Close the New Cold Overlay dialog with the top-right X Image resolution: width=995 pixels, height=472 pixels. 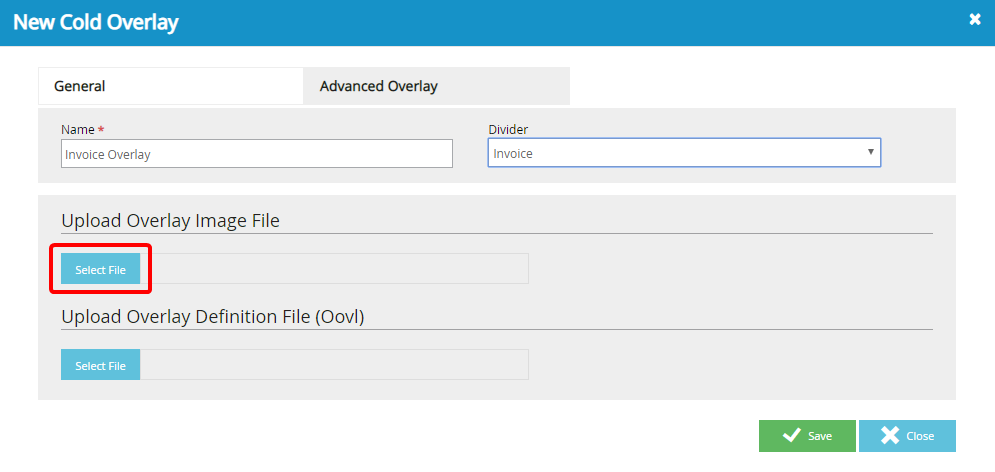click(x=975, y=20)
